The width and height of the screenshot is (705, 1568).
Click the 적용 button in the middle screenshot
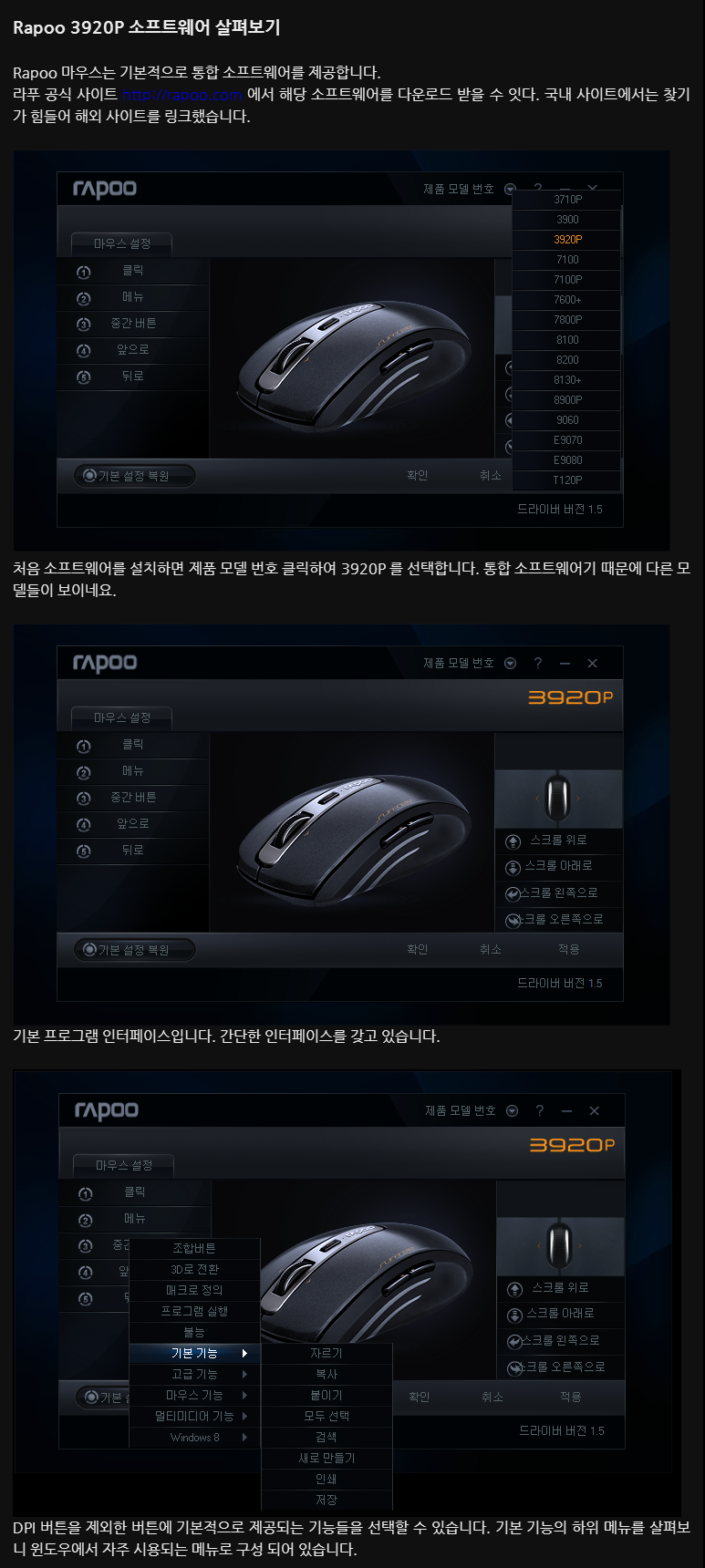coord(568,949)
